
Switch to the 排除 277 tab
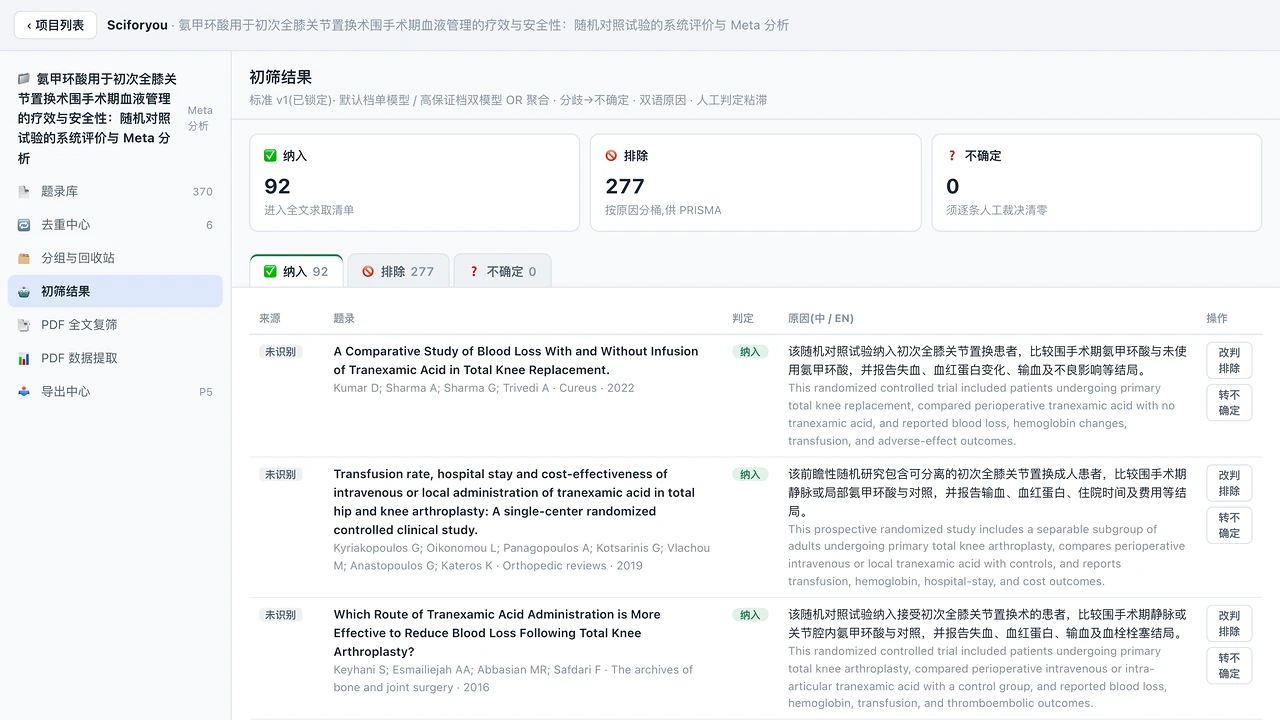tap(398, 271)
